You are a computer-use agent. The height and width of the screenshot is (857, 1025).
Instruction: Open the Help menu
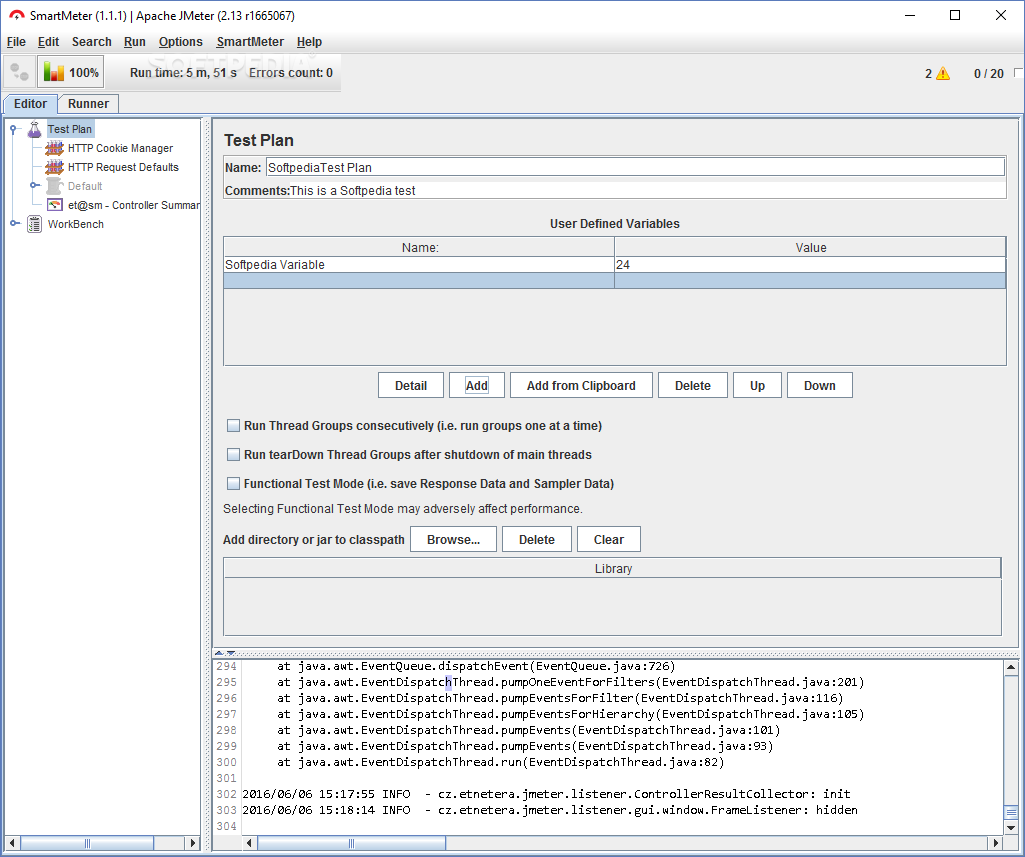[309, 42]
